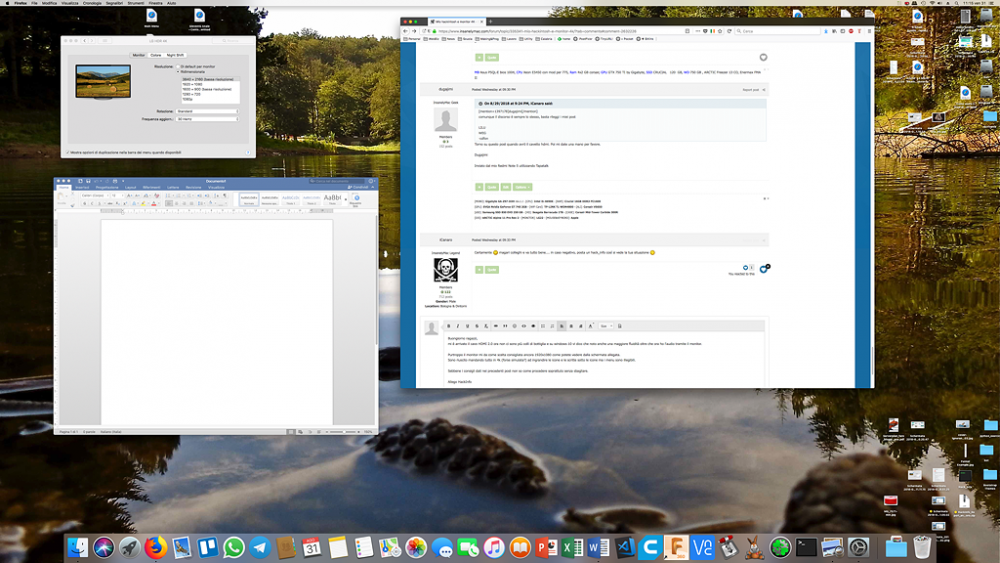Screen dimensions: 1000x563
Task: Click the yellow highlight icon in Word ribbon
Action: (143, 203)
